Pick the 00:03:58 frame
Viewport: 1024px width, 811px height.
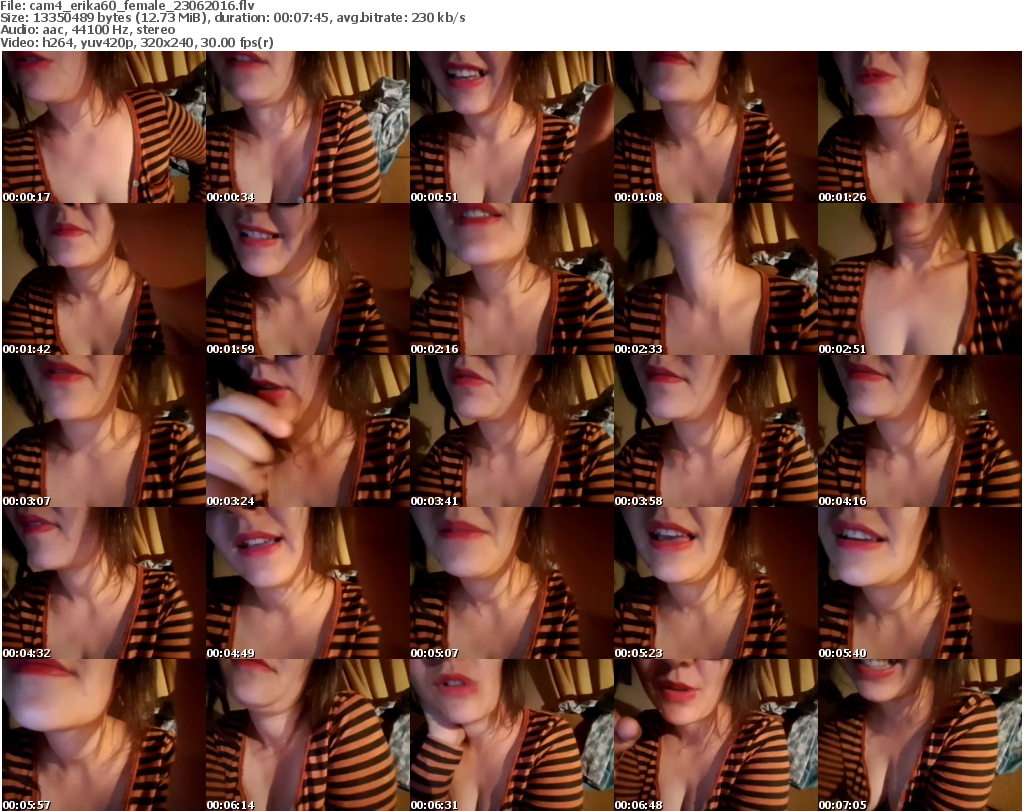tap(716, 431)
